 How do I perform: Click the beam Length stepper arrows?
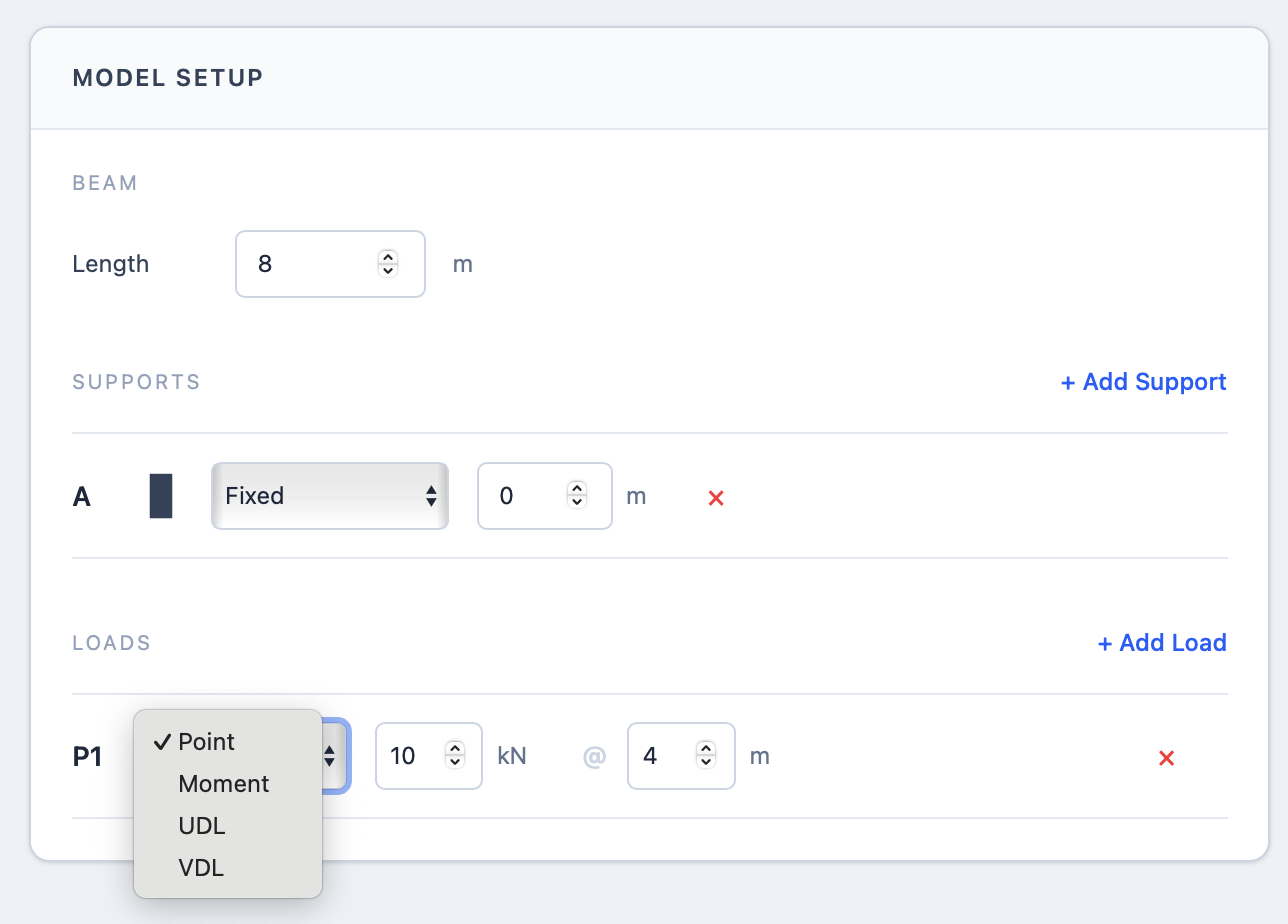[x=388, y=264]
